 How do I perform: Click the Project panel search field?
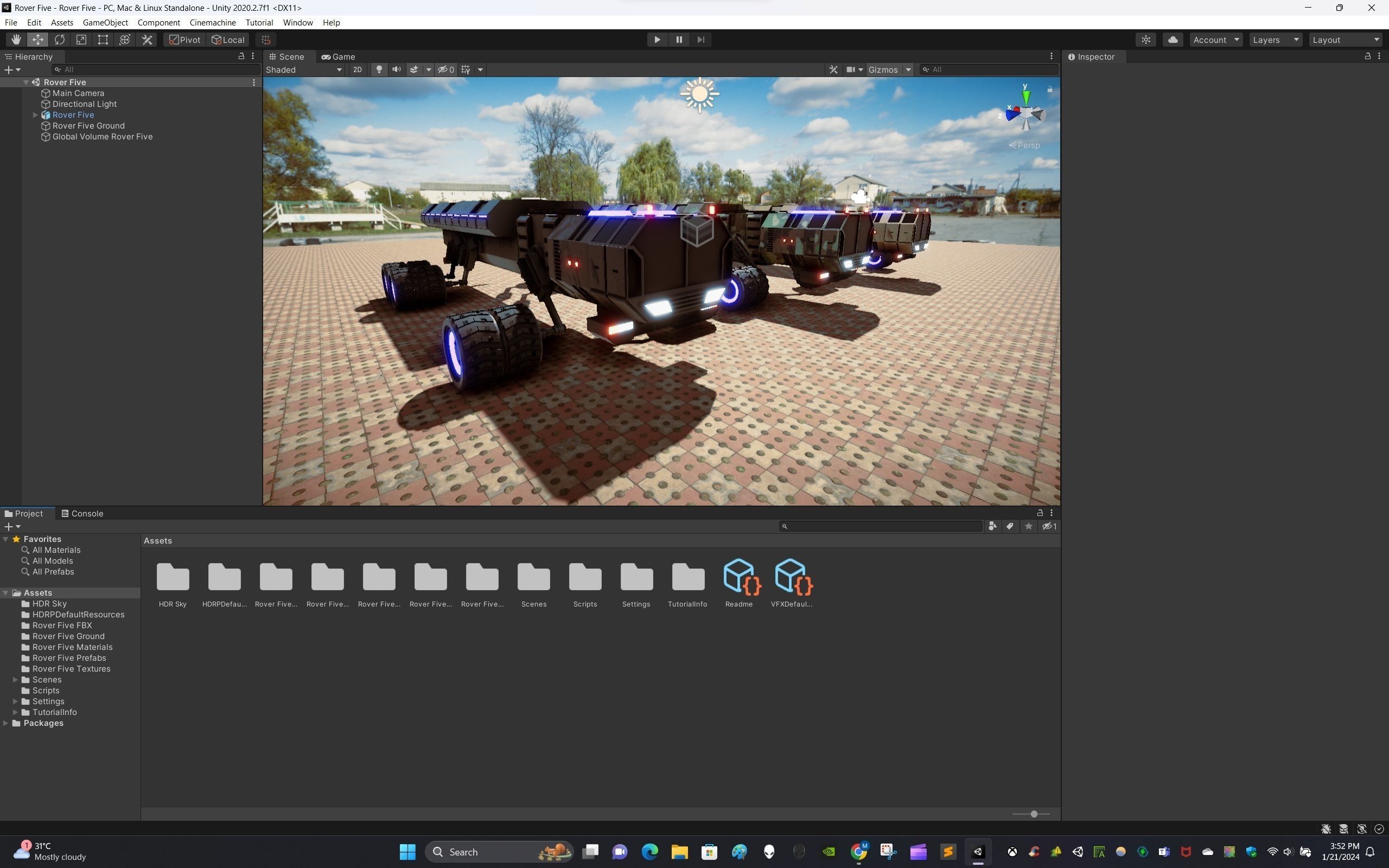tap(881, 526)
